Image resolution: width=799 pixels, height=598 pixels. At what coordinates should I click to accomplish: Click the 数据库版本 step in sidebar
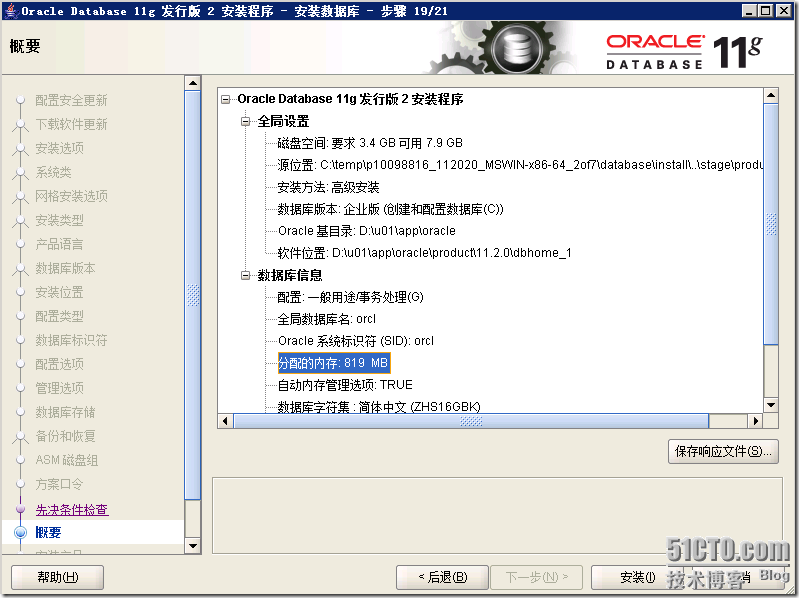(x=65, y=268)
